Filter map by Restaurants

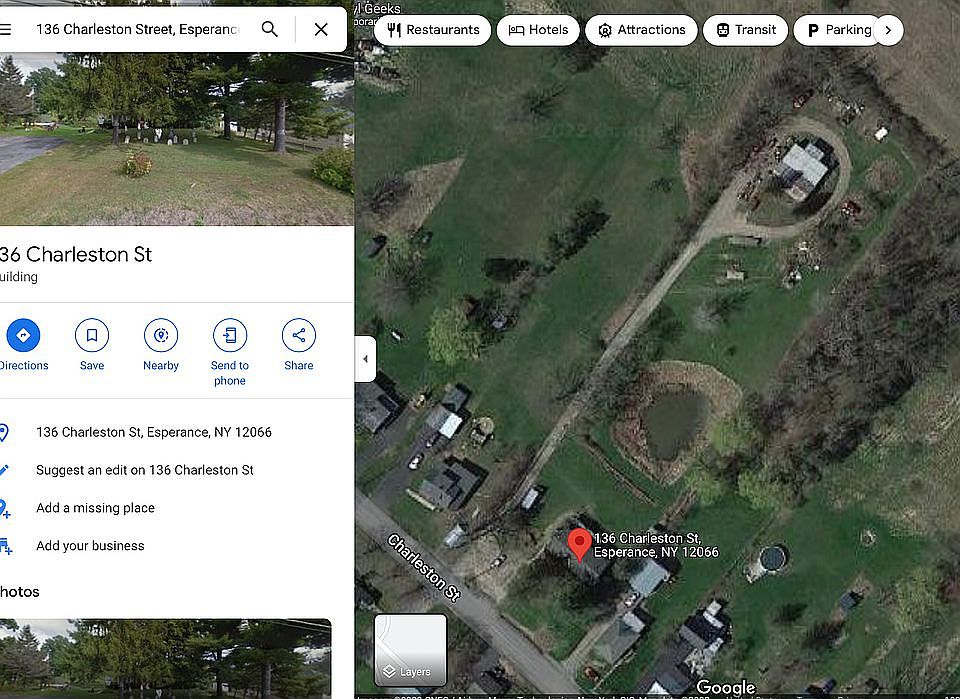pyautogui.click(x=432, y=30)
